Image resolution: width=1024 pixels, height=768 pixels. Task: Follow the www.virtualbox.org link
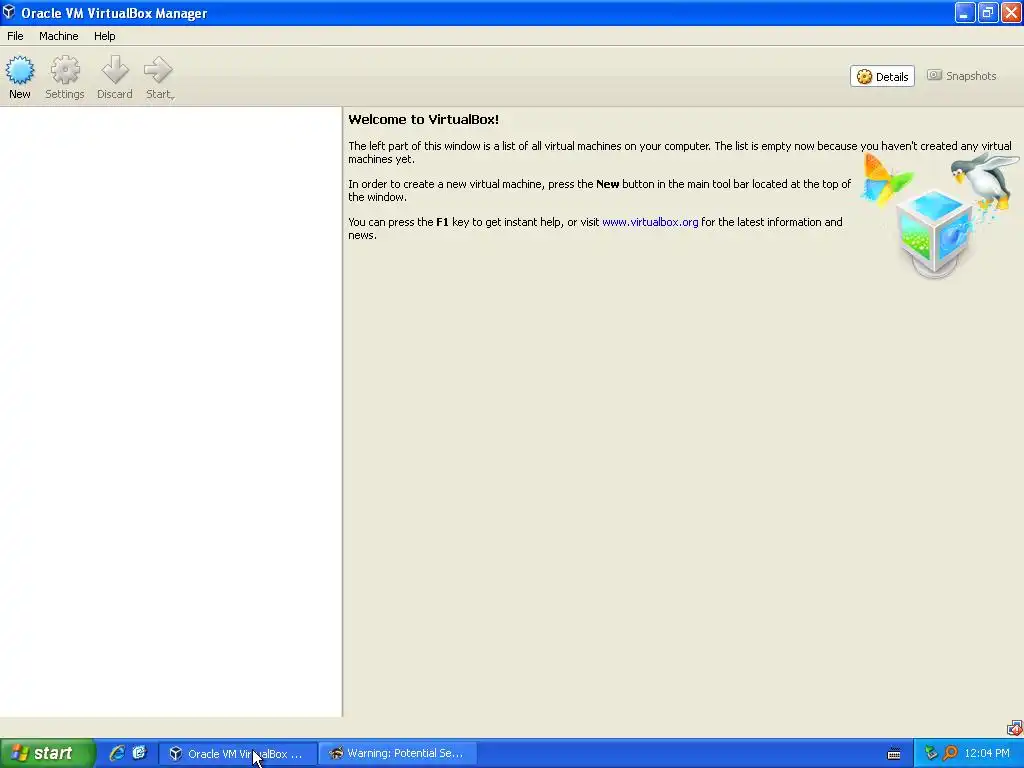click(650, 222)
